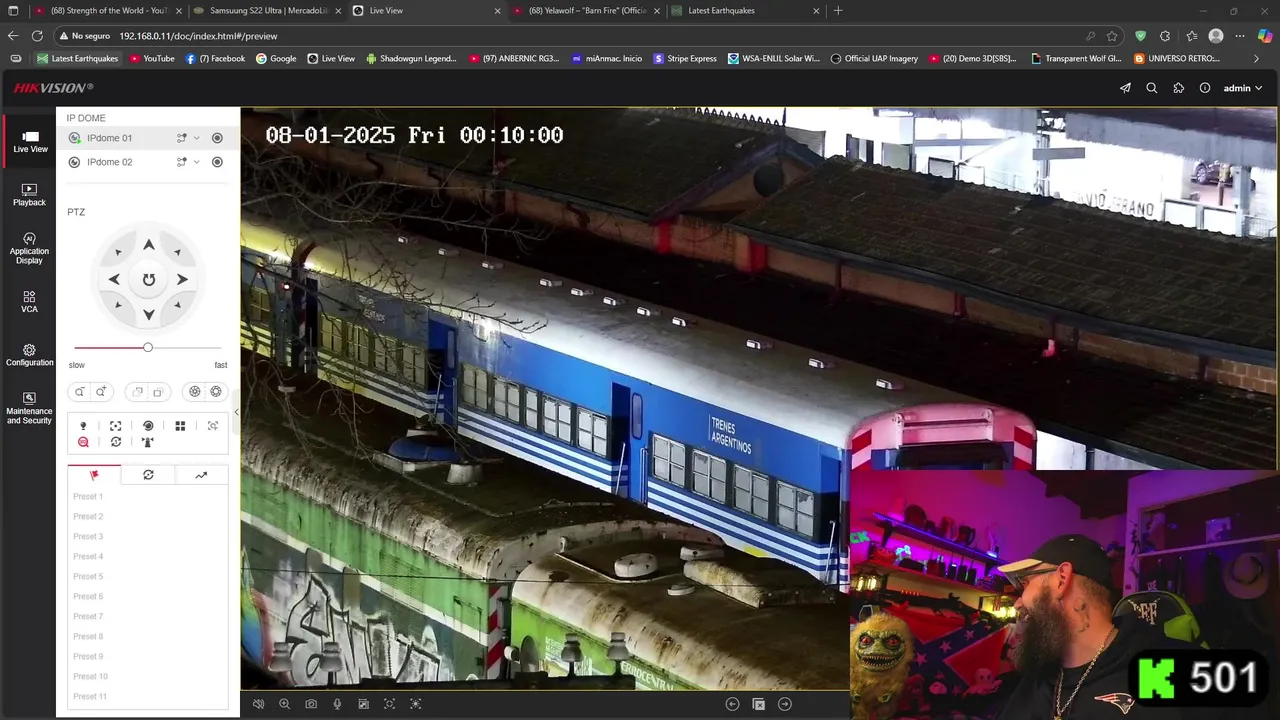Toggle the 3D positioning icon
The width and height of the screenshot is (1280, 720).
pos(213,426)
